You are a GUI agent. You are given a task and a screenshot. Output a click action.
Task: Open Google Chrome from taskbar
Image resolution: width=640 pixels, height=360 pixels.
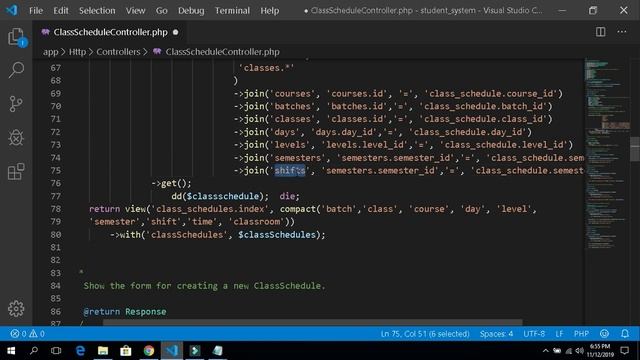tap(149, 351)
